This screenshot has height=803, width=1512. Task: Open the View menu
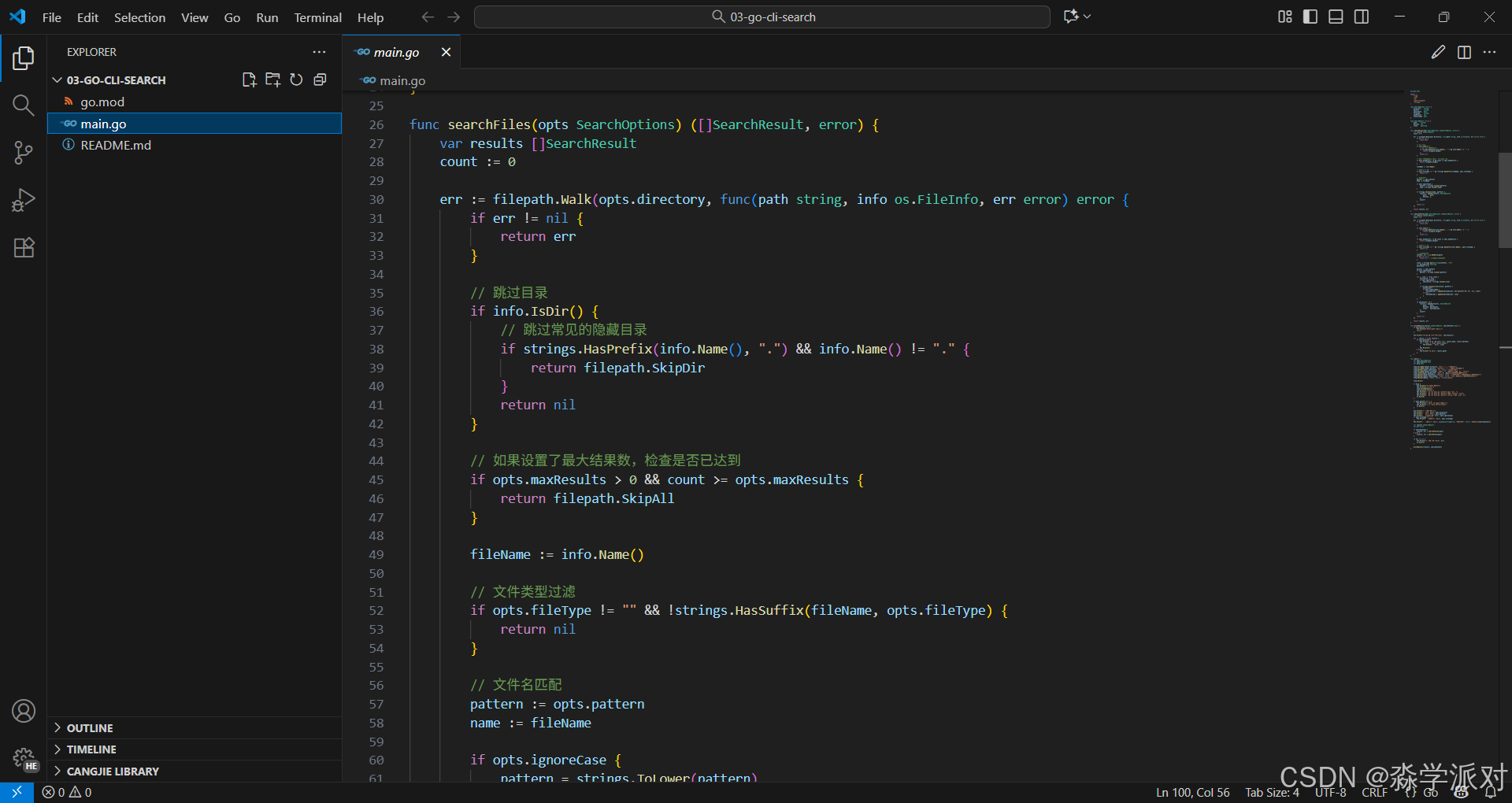tap(195, 17)
